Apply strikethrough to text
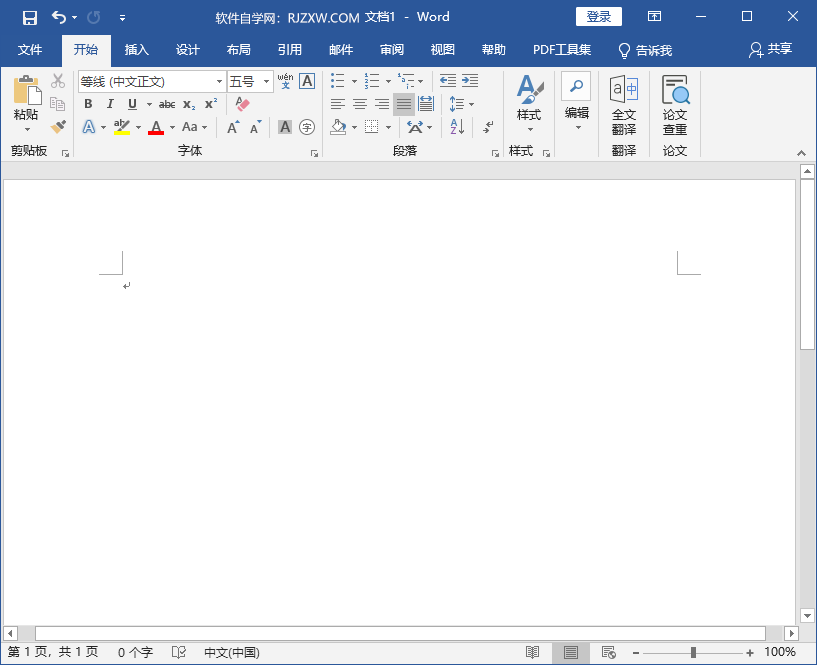This screenshot has width=817, height=665. click(167, 103)
